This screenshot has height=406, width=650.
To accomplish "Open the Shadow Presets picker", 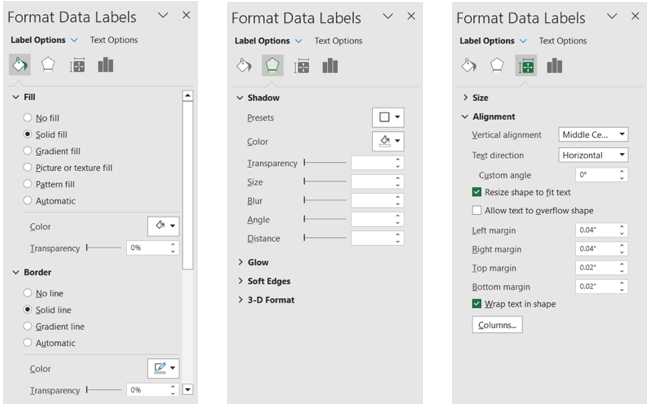I will click(388, 118).
